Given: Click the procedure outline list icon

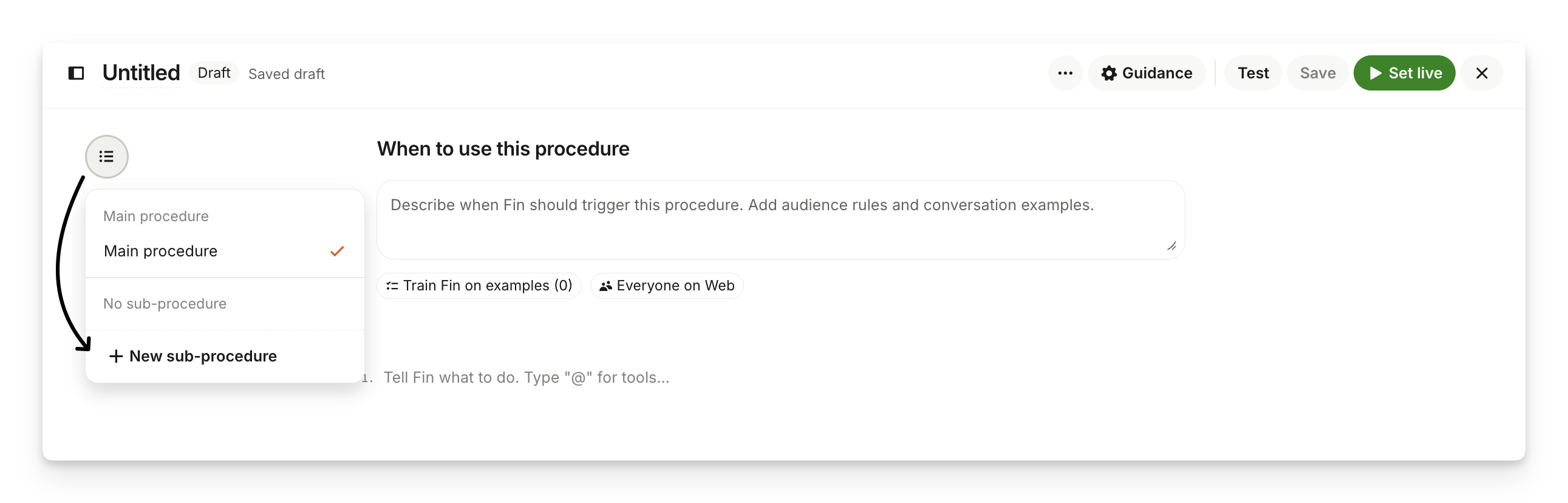Looking at the screenshot, I should point(106,157).
